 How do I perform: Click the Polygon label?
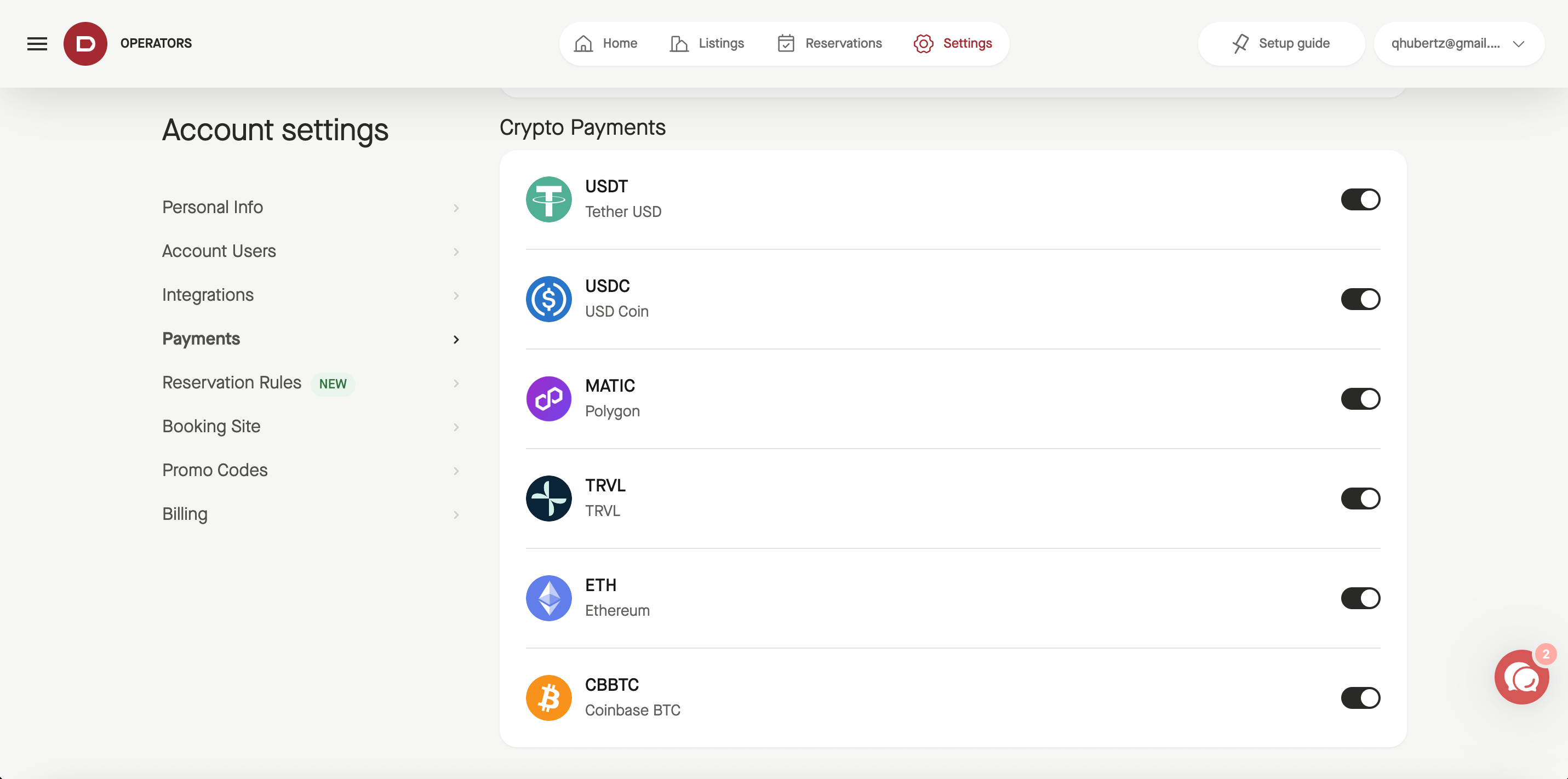click(613, 411)
